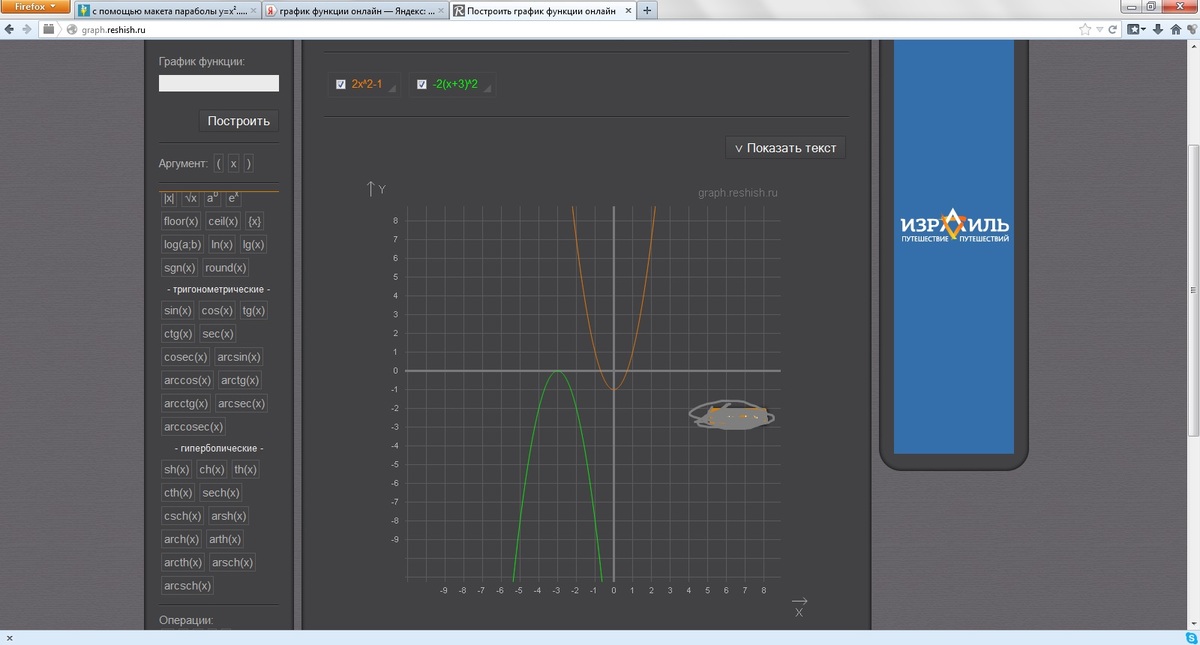Insert the th(x) function
The height and width of the screenshot is (645, 1200).
(245, 470)
